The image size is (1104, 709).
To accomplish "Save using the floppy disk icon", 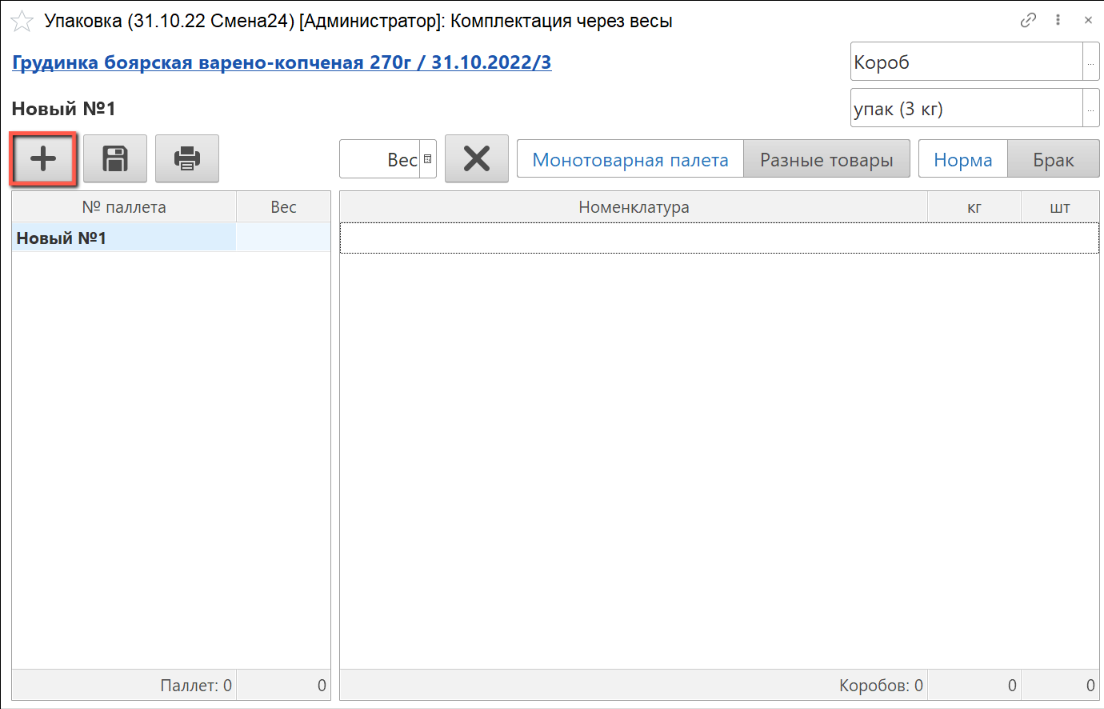I will tap(115, 159).
